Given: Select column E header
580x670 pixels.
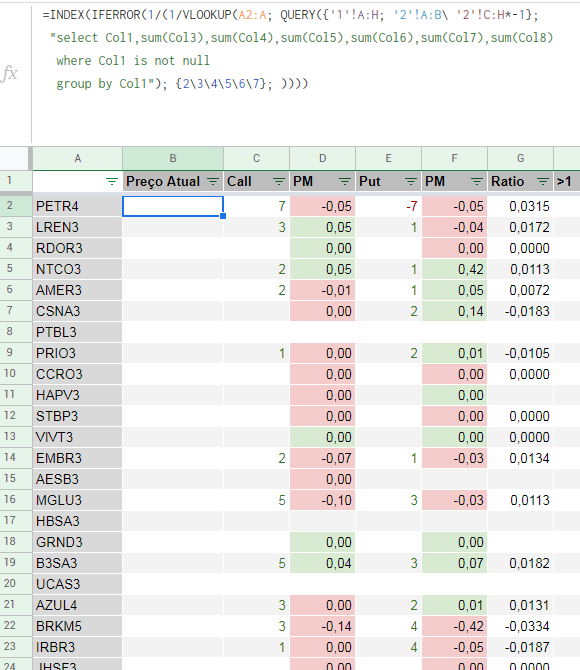Looking at the screenshot, I should point(388,159).
